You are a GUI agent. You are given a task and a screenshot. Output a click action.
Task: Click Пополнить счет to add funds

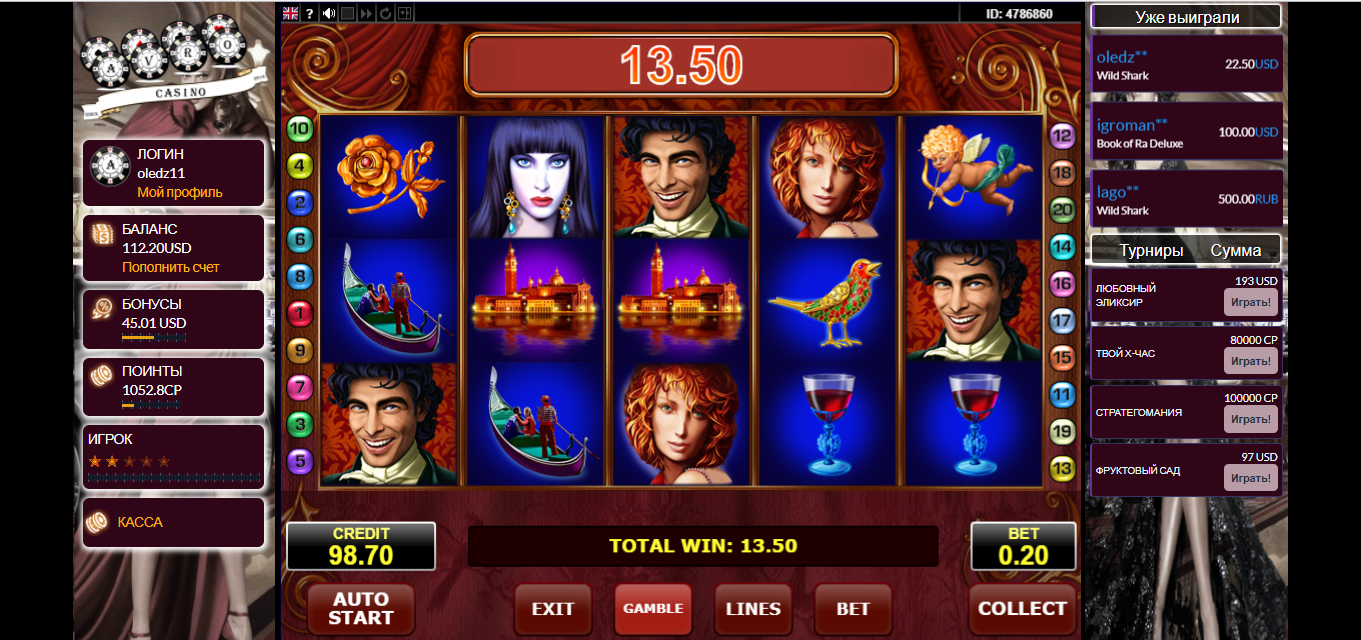tap(171, 267)
